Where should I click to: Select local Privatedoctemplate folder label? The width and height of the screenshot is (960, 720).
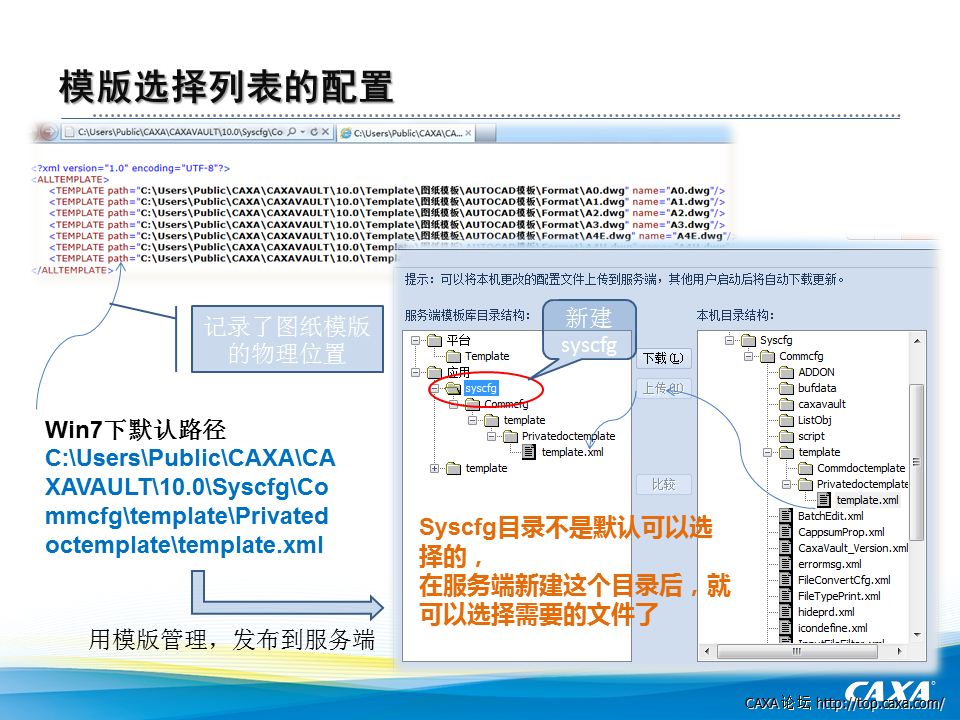tap(862, 484)
